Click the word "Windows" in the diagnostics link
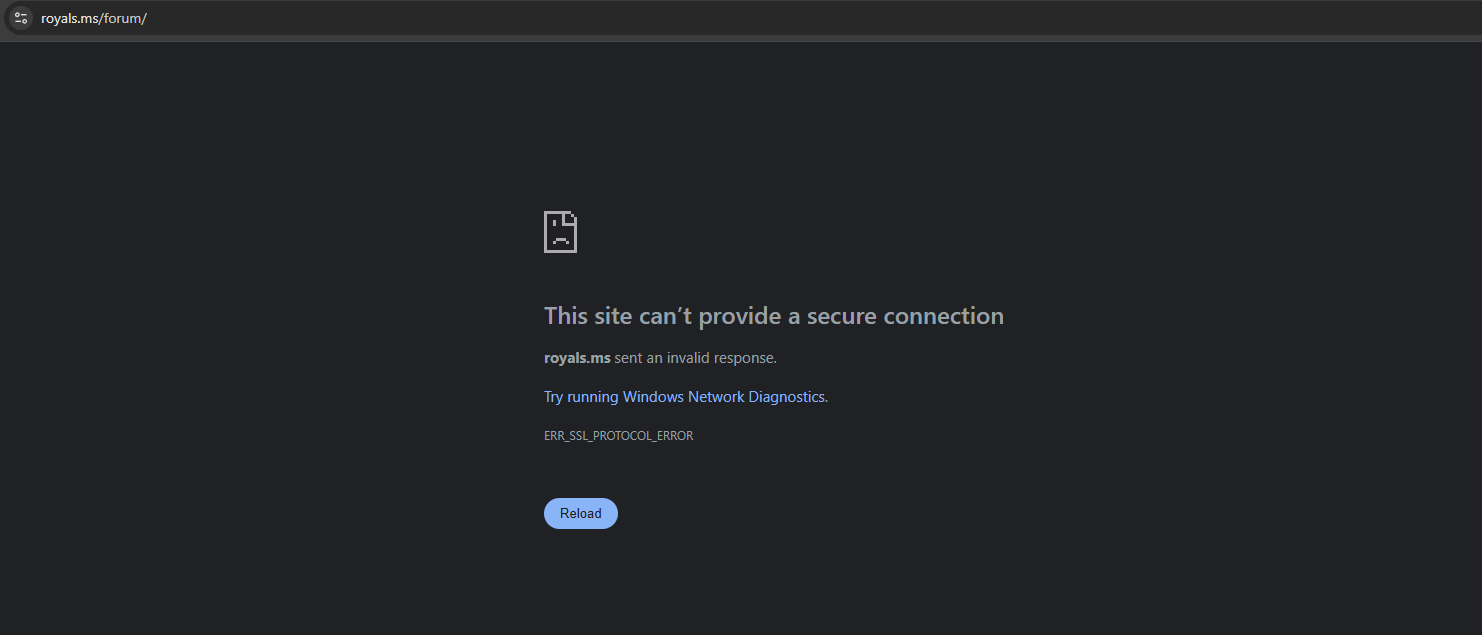The width and height of the screenshot is (1482, 635). pos(654,397)
